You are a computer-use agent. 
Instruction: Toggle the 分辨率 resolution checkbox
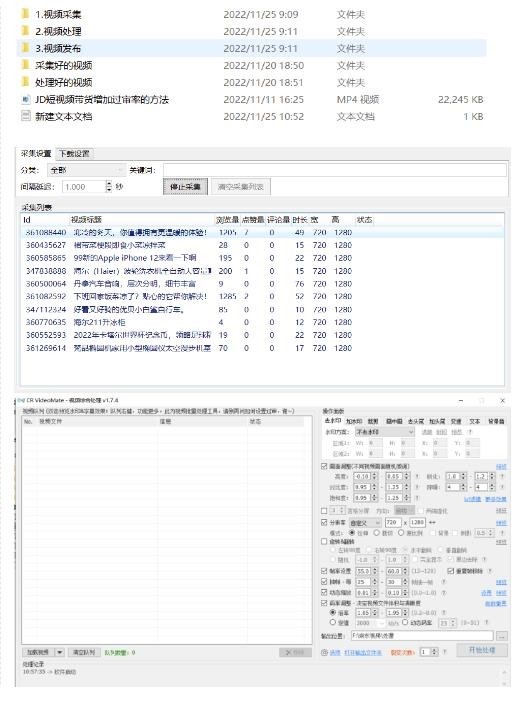(324, 522)
